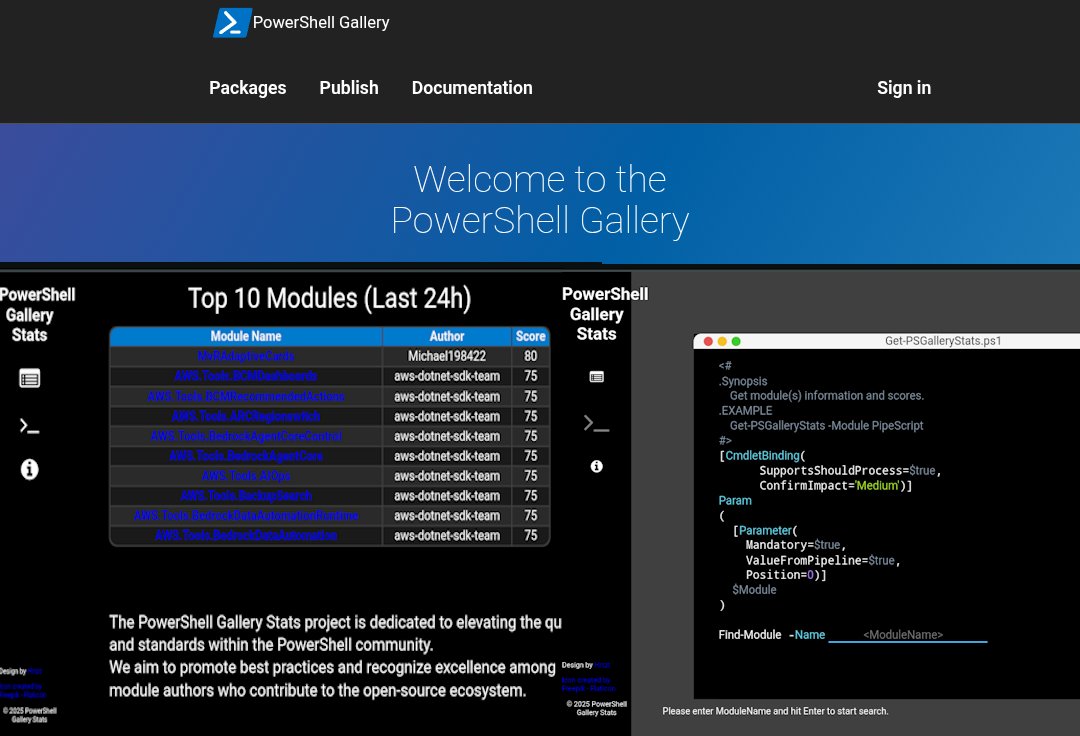Click score 75 in AWS.Tools.BackupSearch row
The height and width of the screenshot is (736, 1080).
(530, 496)
